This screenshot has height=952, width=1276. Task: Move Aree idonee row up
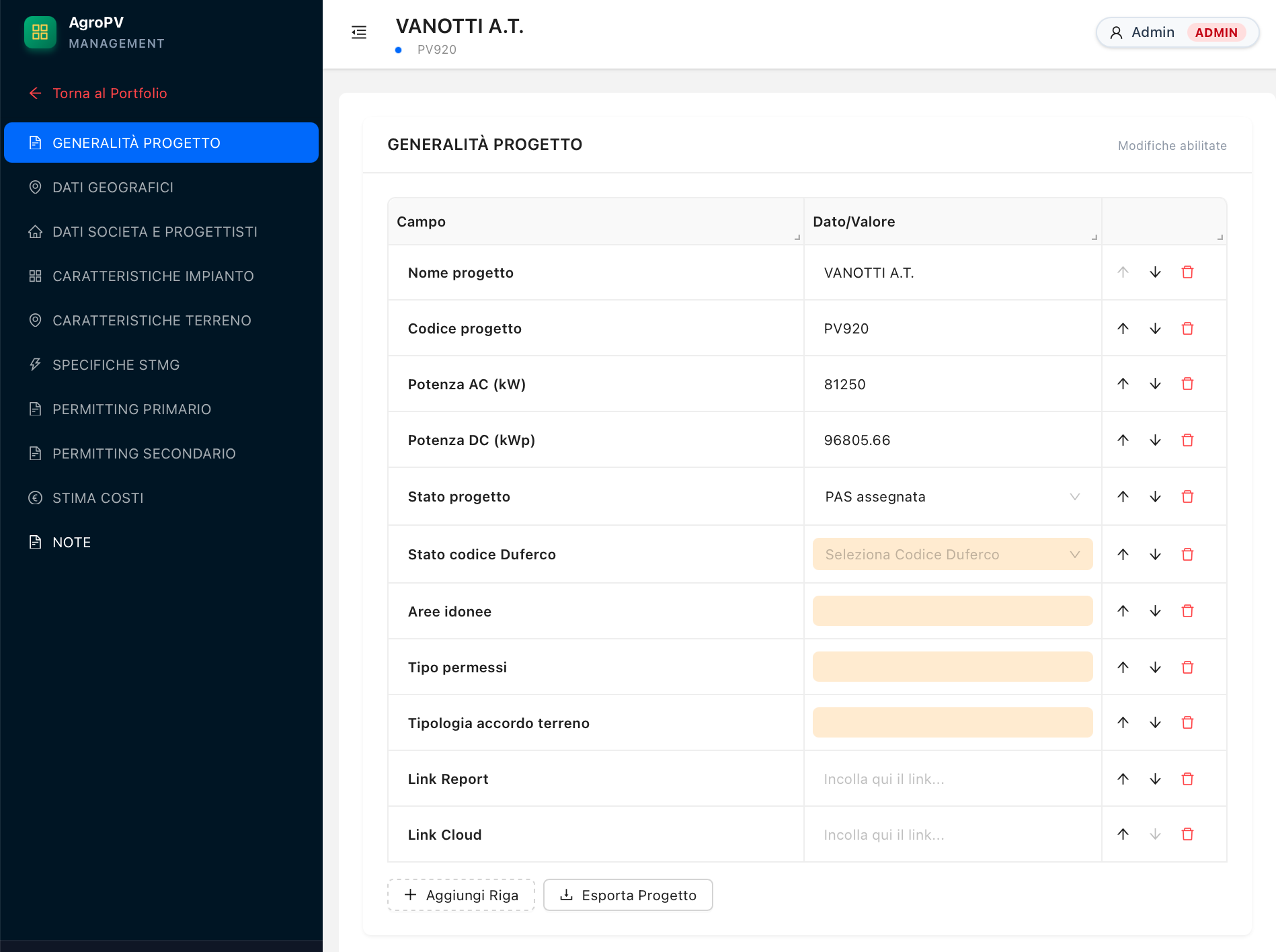(x=1123, y=610)
